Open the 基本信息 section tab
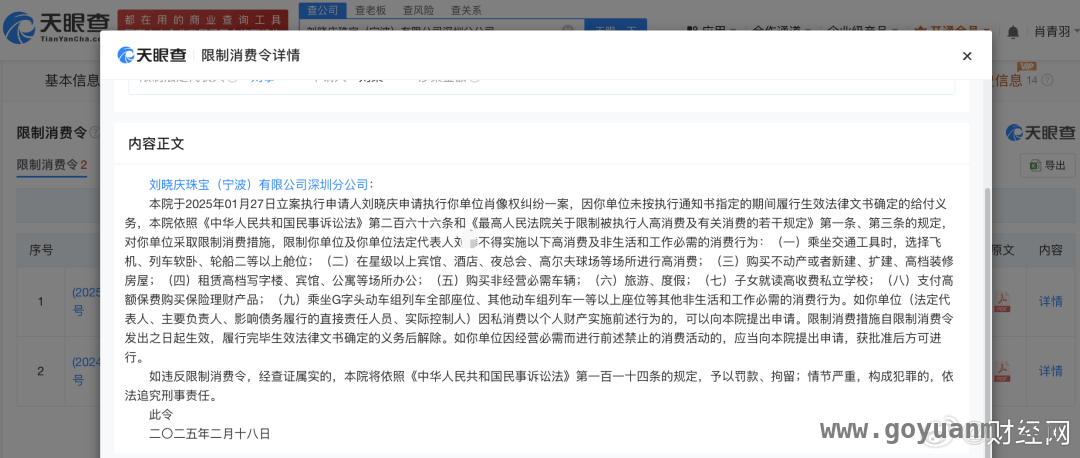Screen dimensions: 1080x458 tap(72, 81)
